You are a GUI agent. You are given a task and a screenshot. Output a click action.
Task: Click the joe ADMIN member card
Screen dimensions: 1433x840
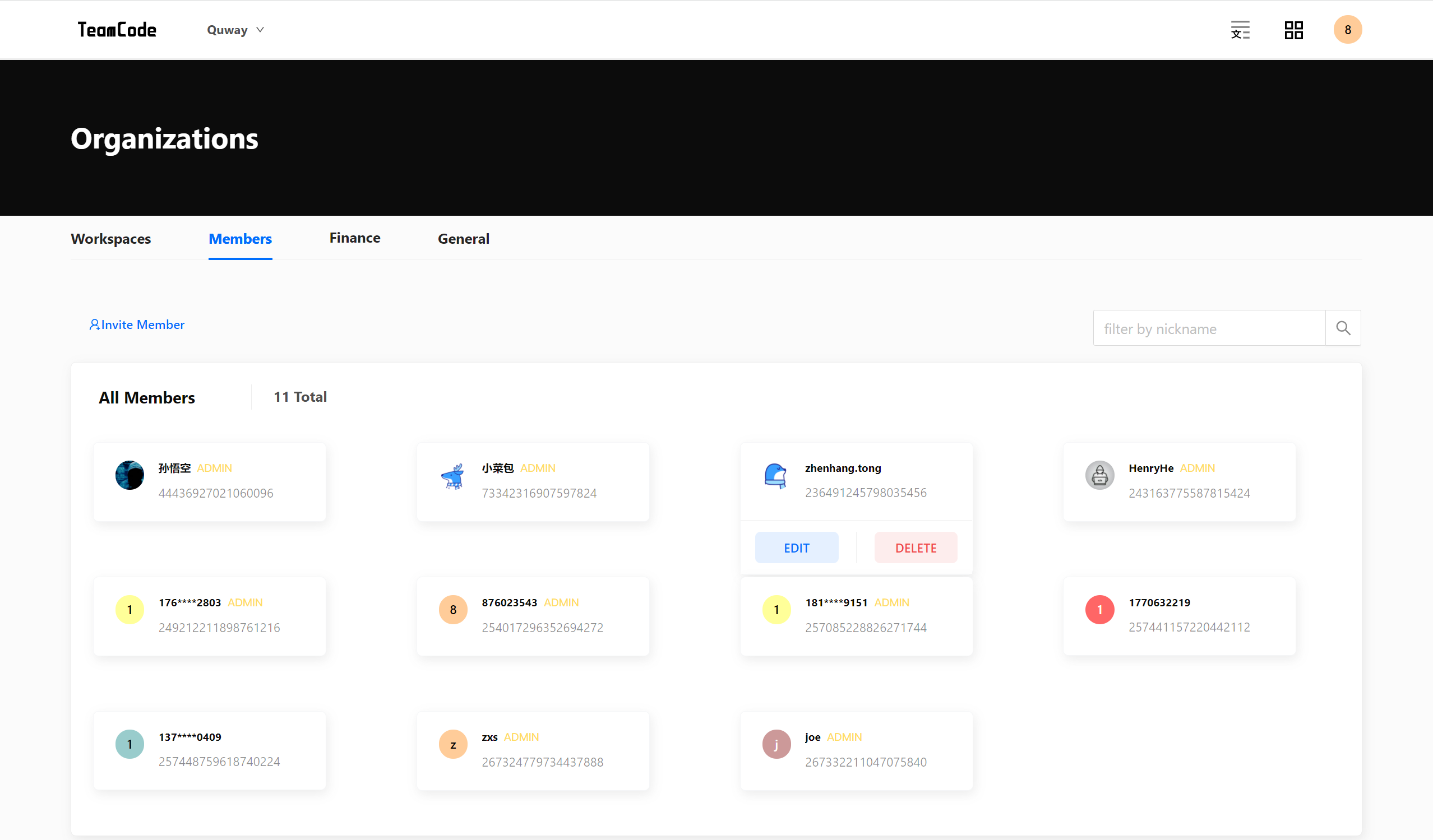(855, 749)
